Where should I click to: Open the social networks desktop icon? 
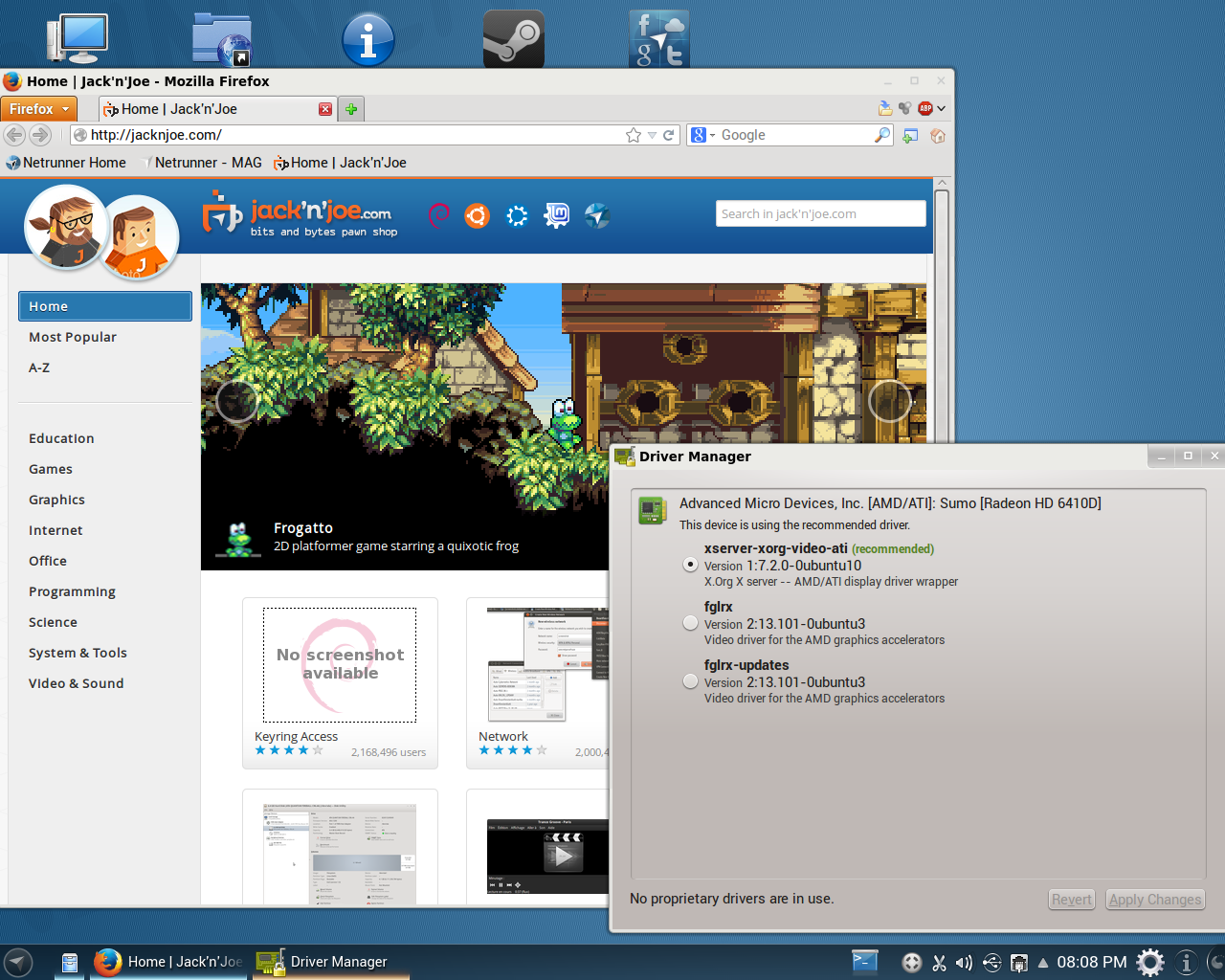659,39
